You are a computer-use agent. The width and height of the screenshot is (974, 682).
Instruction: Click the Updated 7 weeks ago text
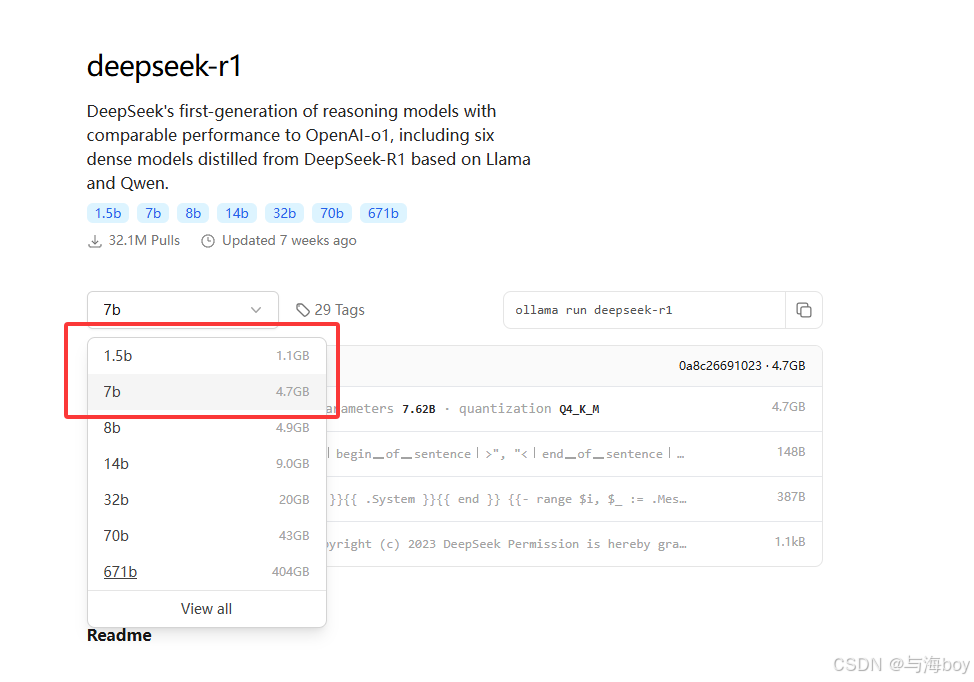(289, 240)
